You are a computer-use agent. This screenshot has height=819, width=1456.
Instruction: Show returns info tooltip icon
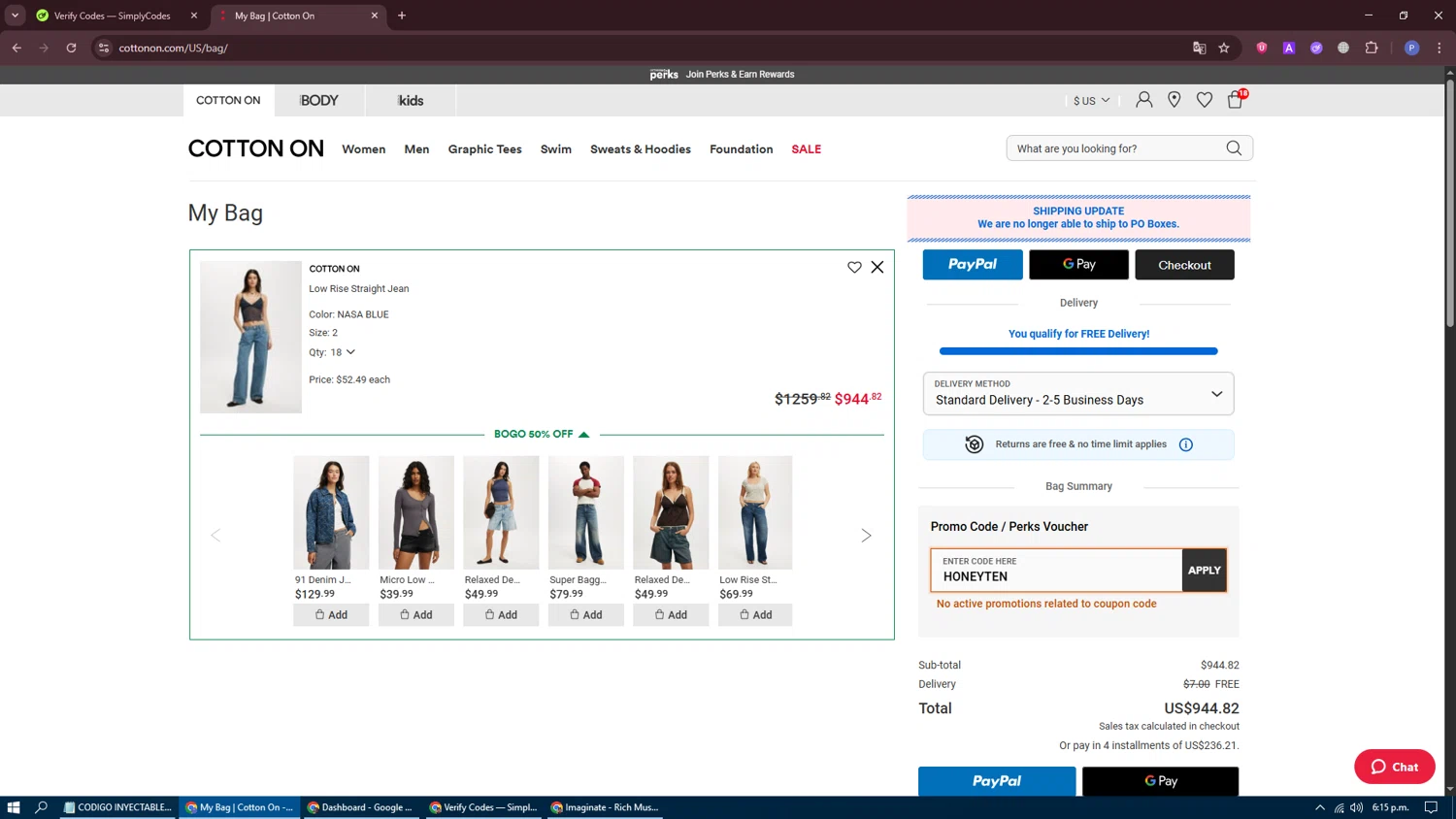[x=1186, y=444]
